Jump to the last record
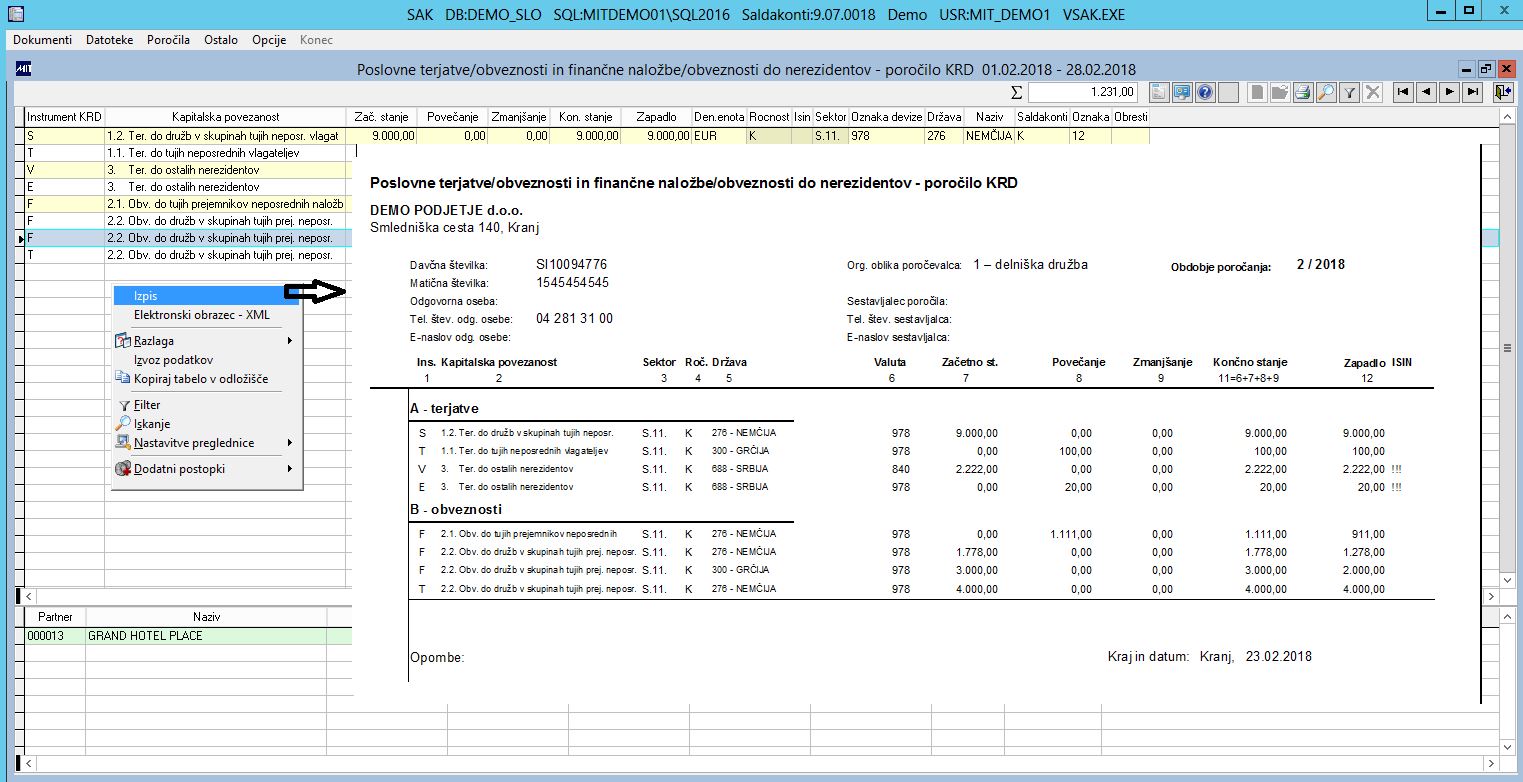 tap(1472, 92)
